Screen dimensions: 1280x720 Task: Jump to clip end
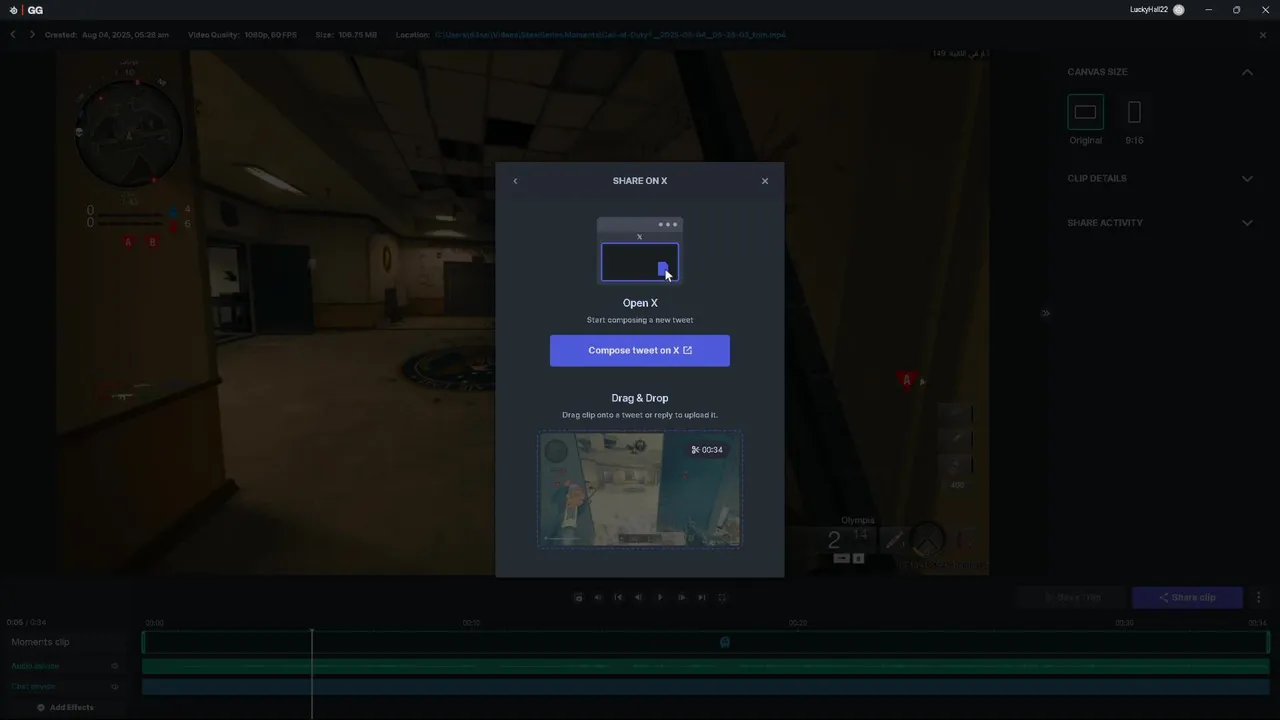tap(702, 597)
